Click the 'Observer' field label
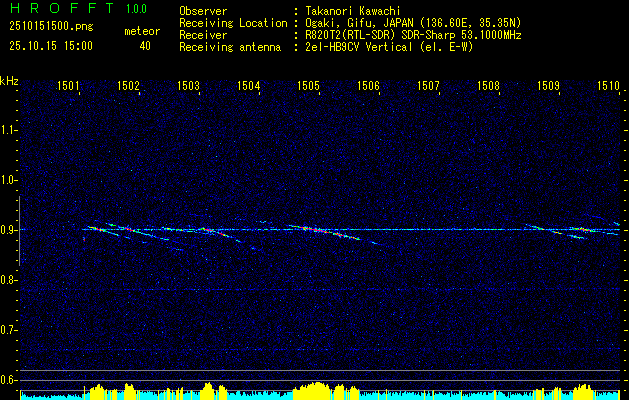The height and width of the screenshot is (400, 629). [203, 11]
